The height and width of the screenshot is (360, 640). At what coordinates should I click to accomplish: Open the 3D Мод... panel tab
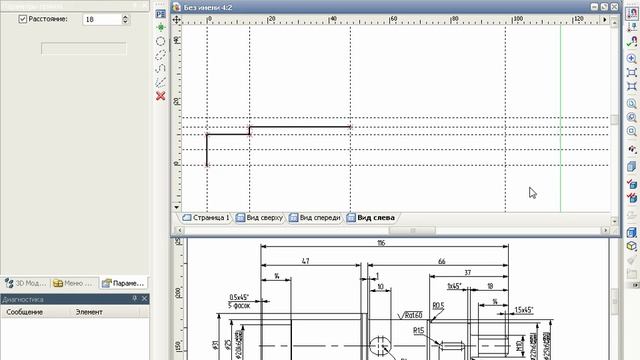point(25,283)
